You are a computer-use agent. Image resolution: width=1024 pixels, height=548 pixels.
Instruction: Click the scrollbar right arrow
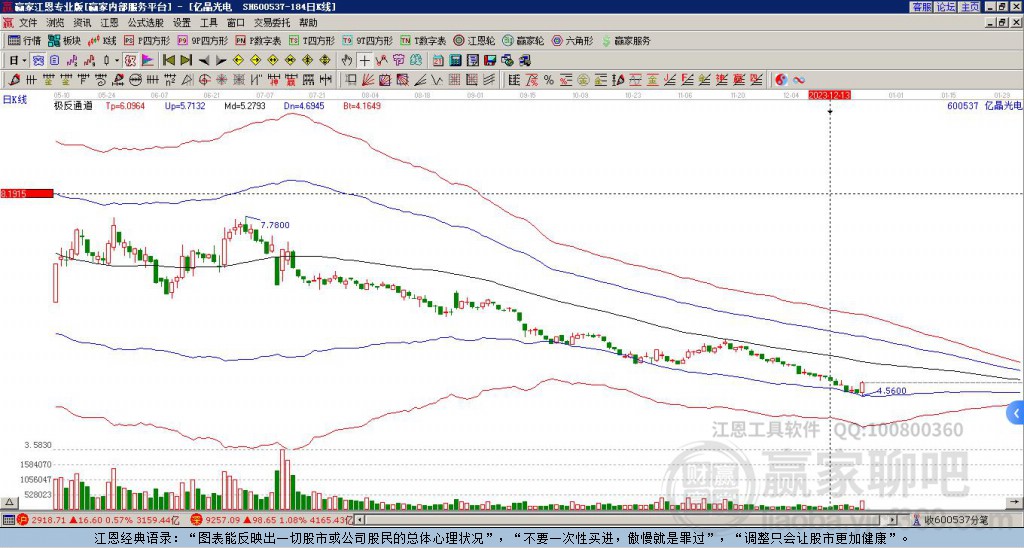click(x=893, y=520)
